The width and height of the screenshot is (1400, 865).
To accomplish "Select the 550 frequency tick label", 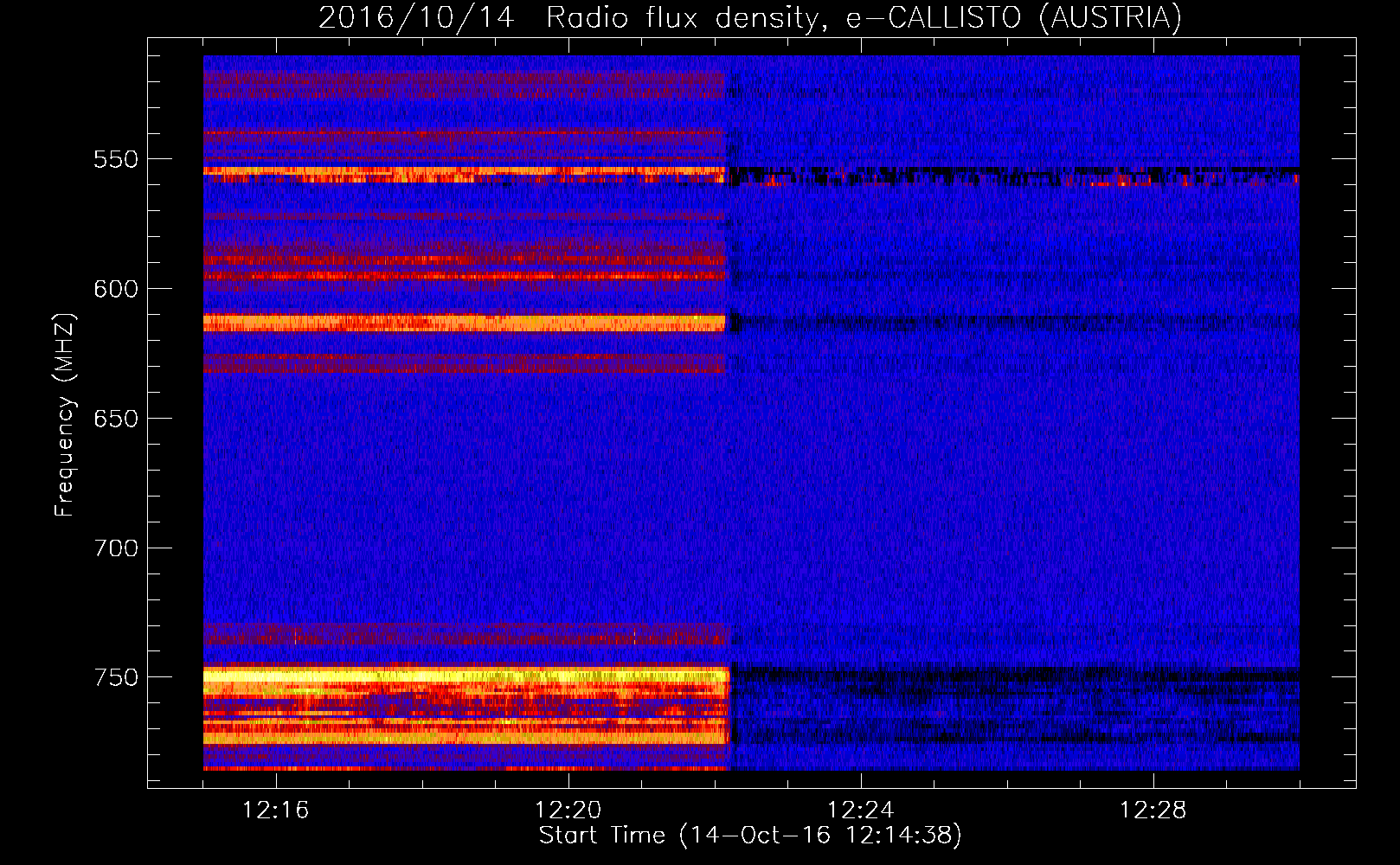I will pos(116,159).
